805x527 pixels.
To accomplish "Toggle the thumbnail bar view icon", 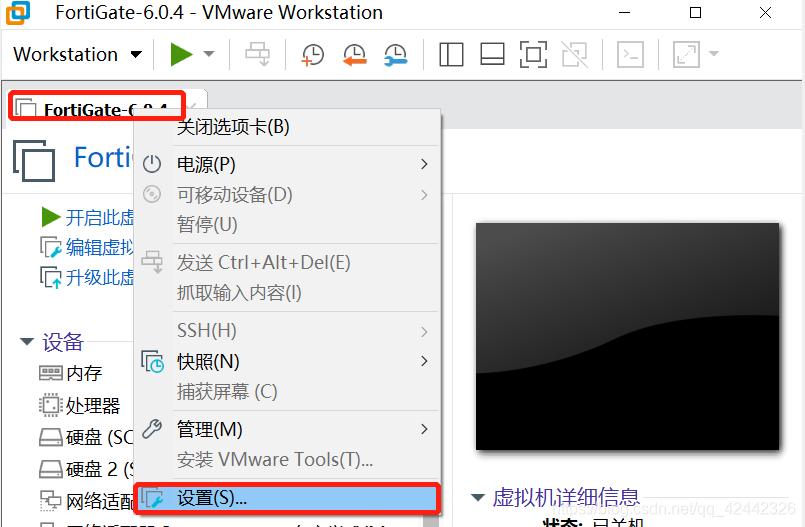I will 492,54.
